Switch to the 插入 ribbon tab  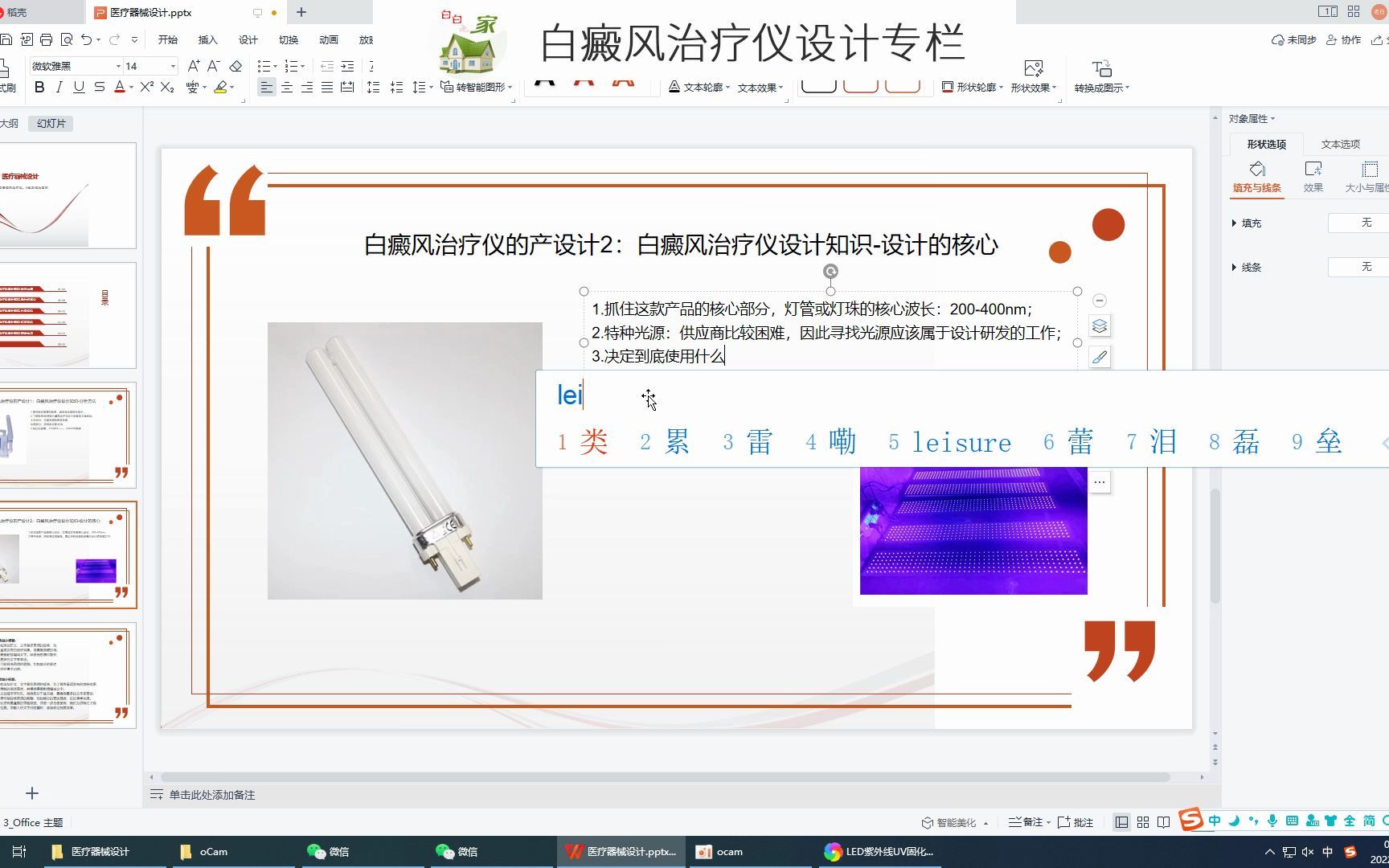click(x=207, y=39)
